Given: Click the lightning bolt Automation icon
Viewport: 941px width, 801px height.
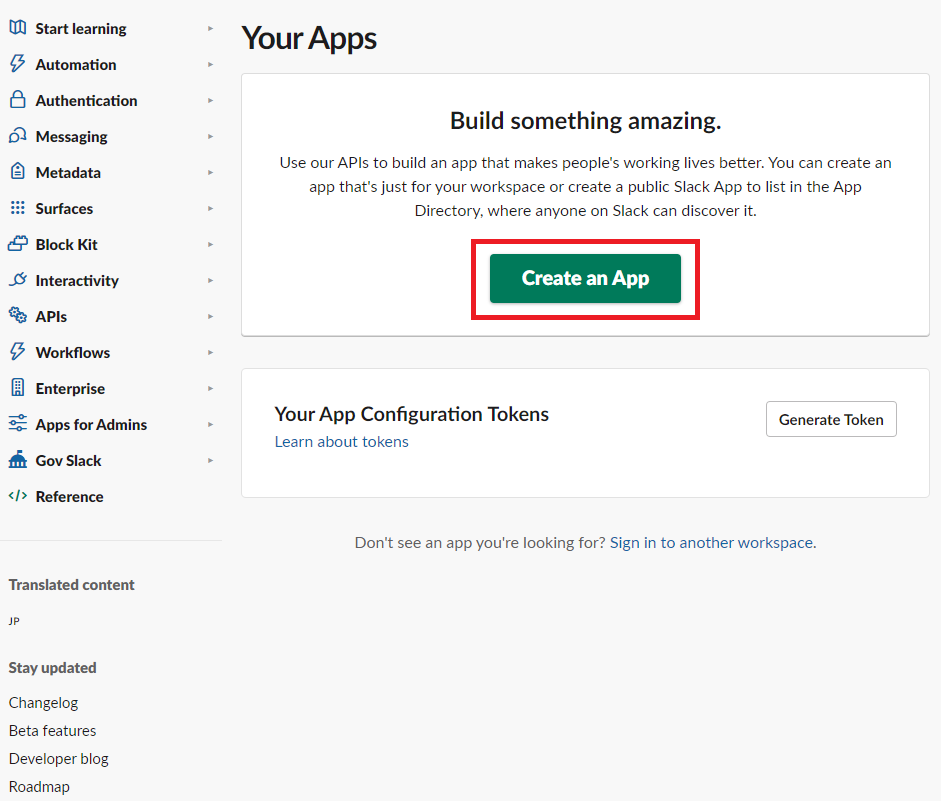Looking at the screenshot, I should click(17, 64).
